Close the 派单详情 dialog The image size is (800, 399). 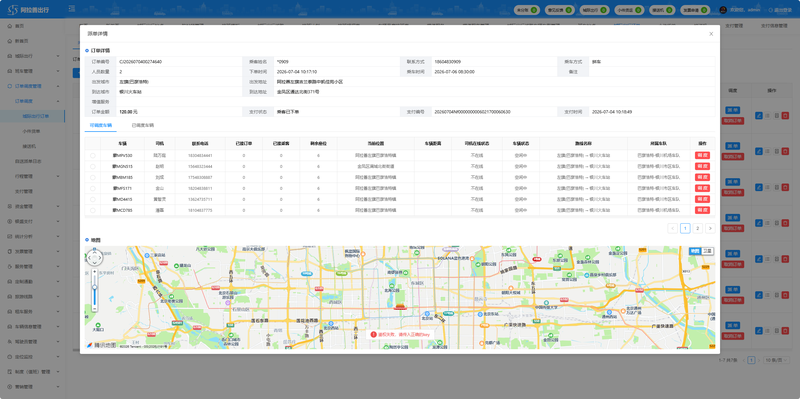coord(711,34)
